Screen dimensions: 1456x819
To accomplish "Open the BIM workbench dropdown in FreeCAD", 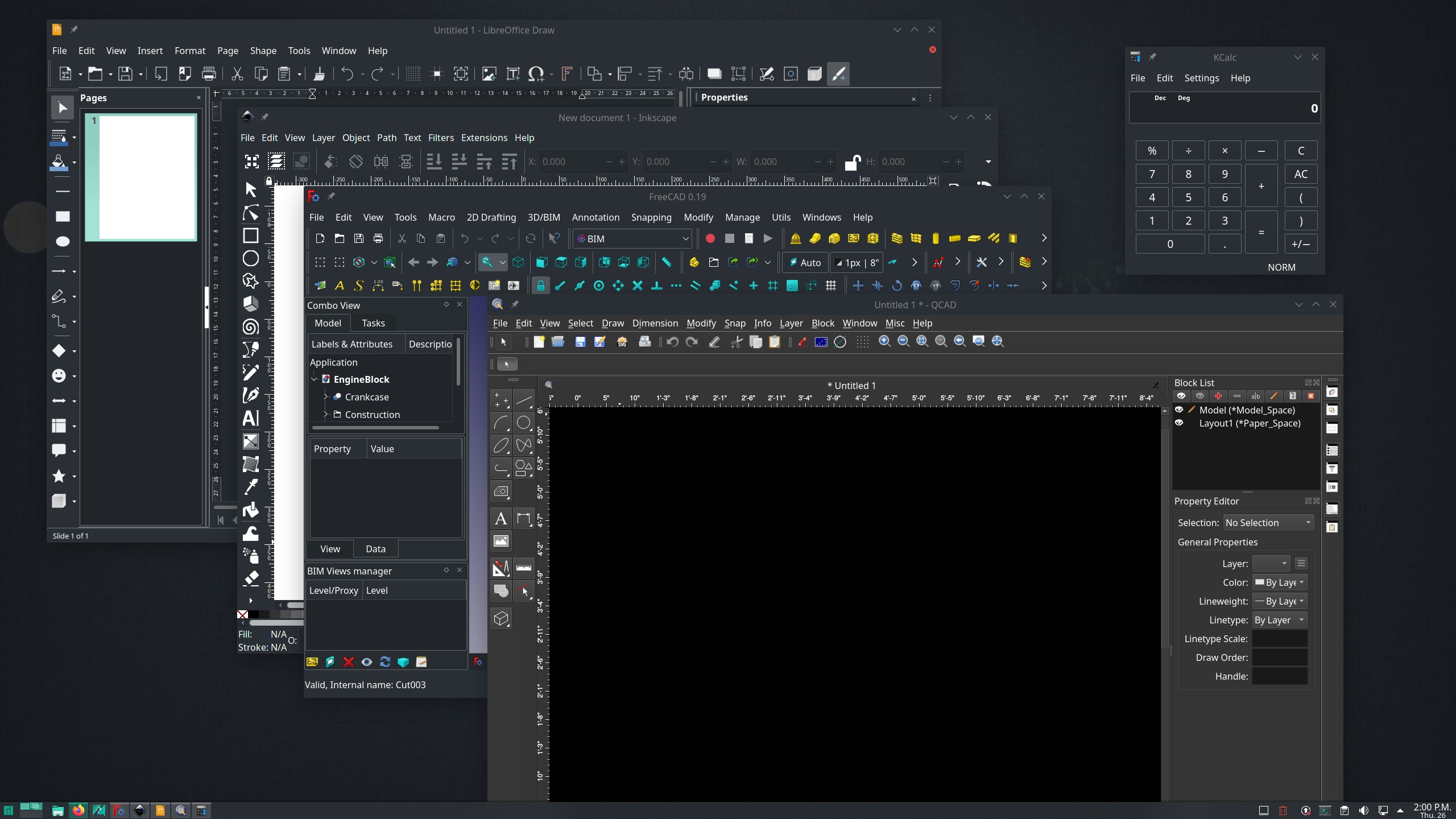I will coord(632,239).
